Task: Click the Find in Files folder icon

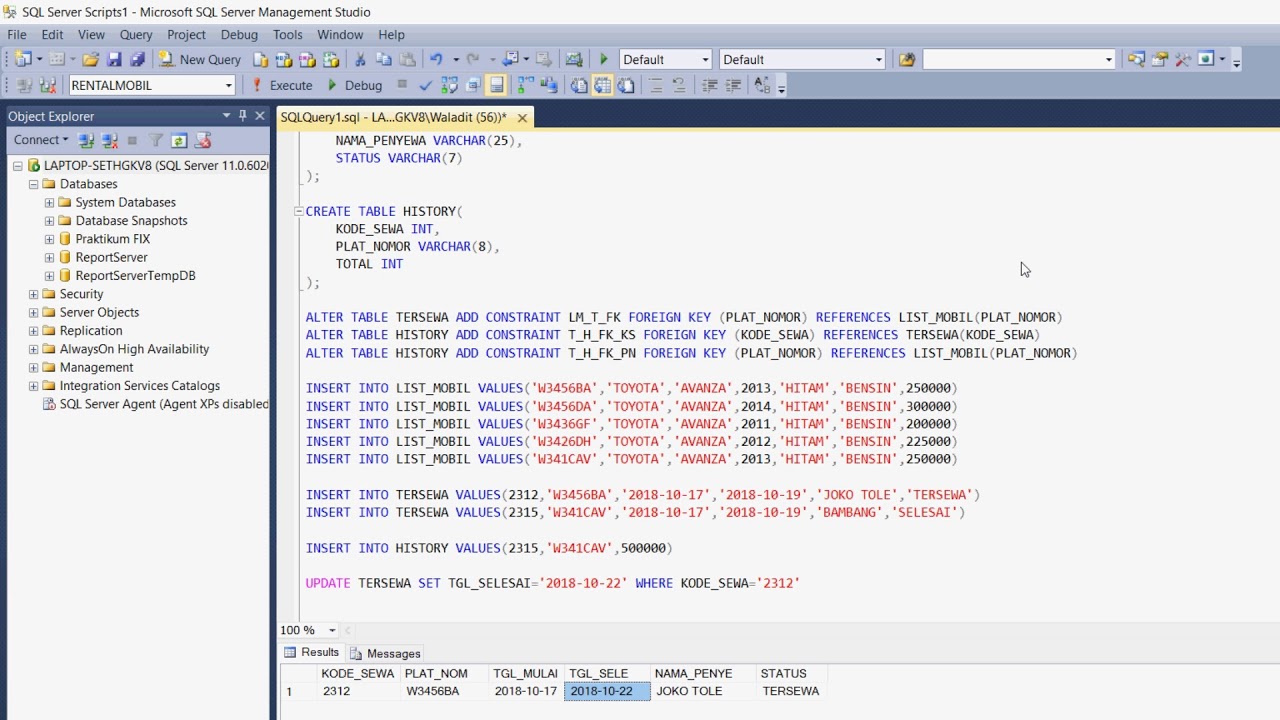Action: tap(907, 60)
